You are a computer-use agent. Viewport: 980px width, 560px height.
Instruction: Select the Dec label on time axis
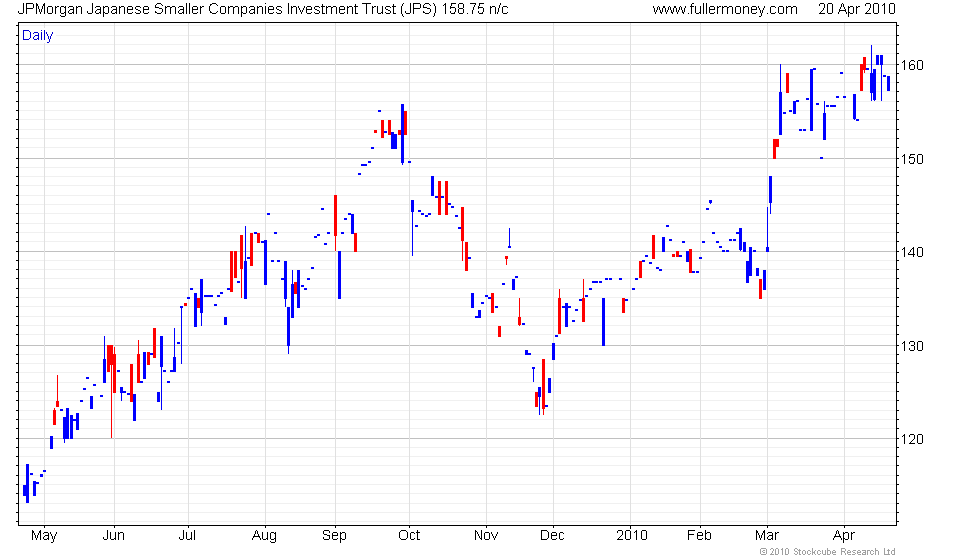pyautogui.click(x=552, y=536)
